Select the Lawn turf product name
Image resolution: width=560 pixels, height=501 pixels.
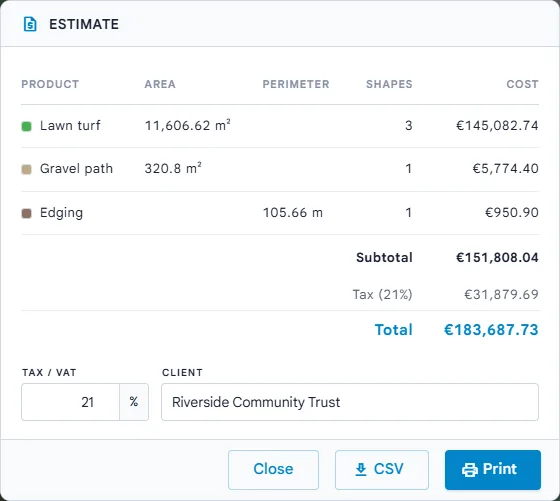(x=70, y=126)
